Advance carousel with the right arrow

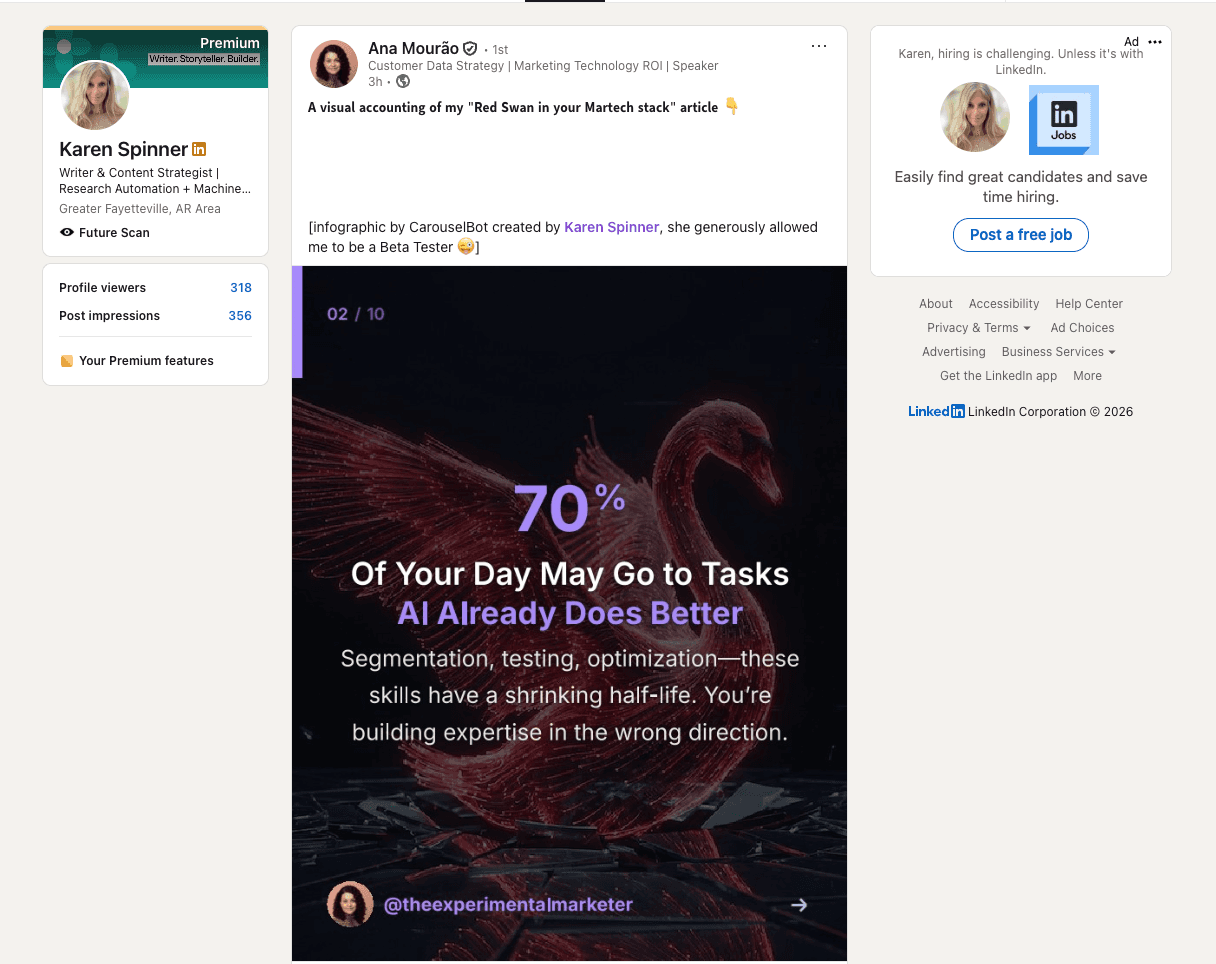click(x=799, y=905)
